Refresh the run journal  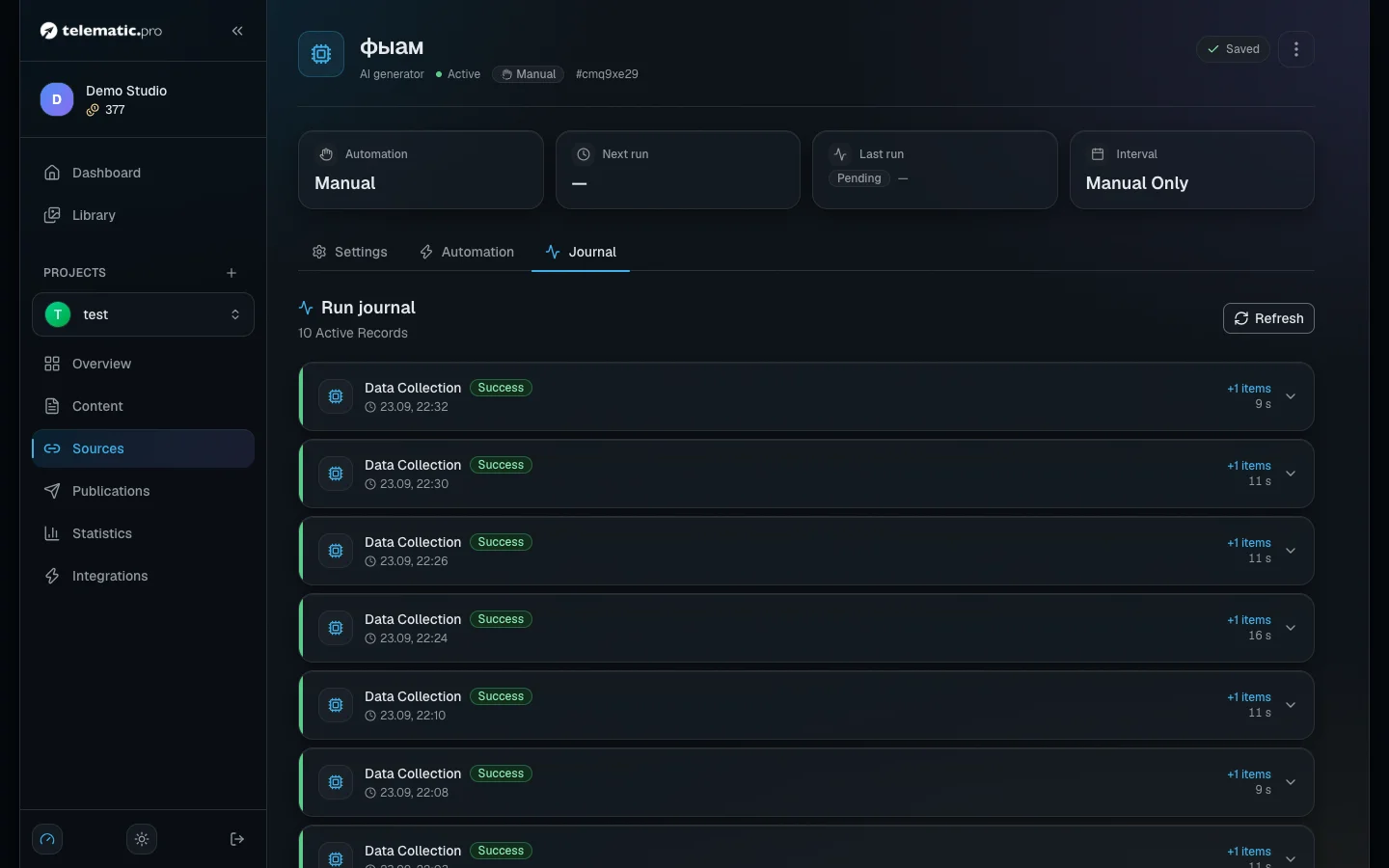1268,318
